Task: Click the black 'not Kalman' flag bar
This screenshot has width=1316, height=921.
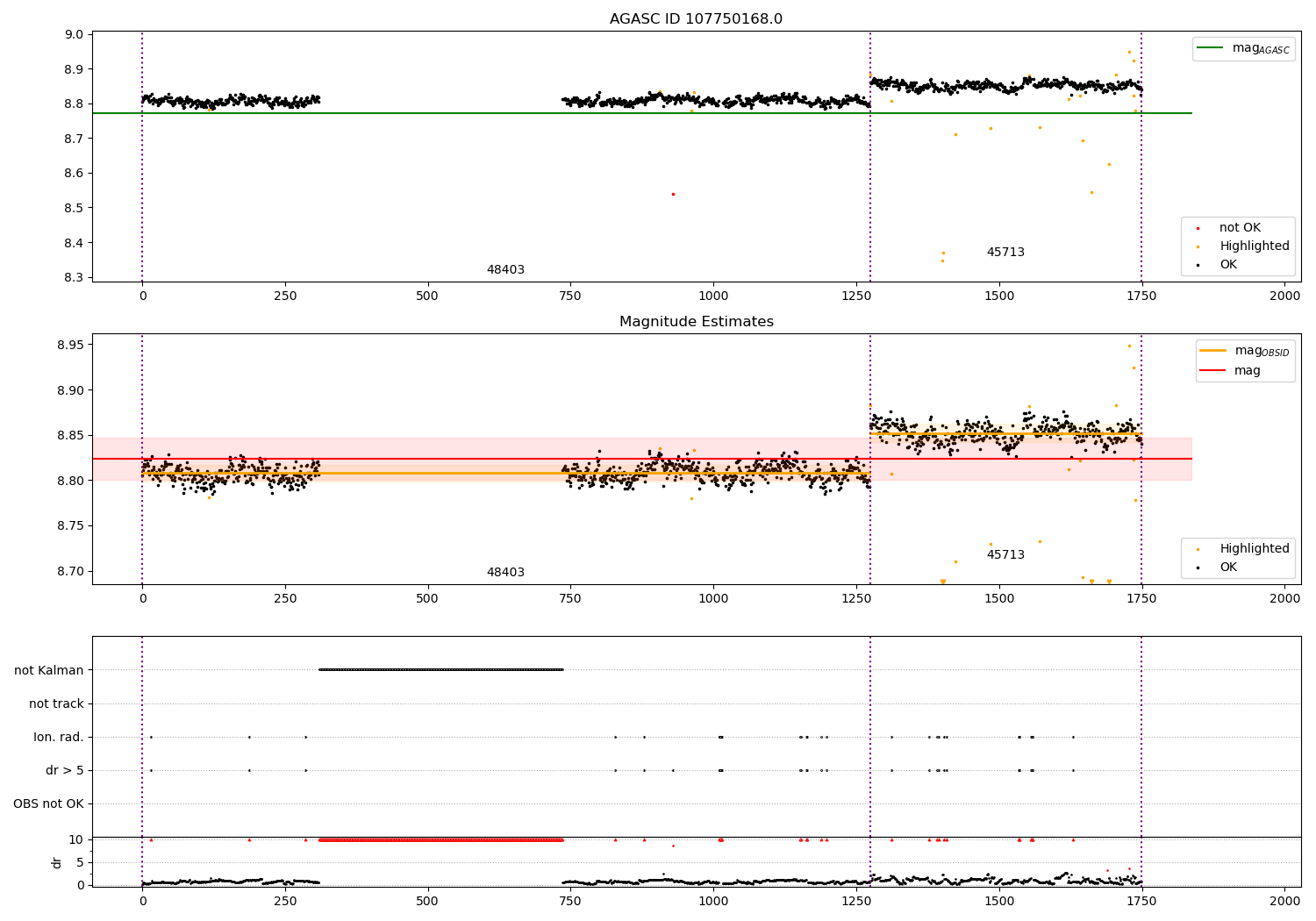Action: (440, 670)
